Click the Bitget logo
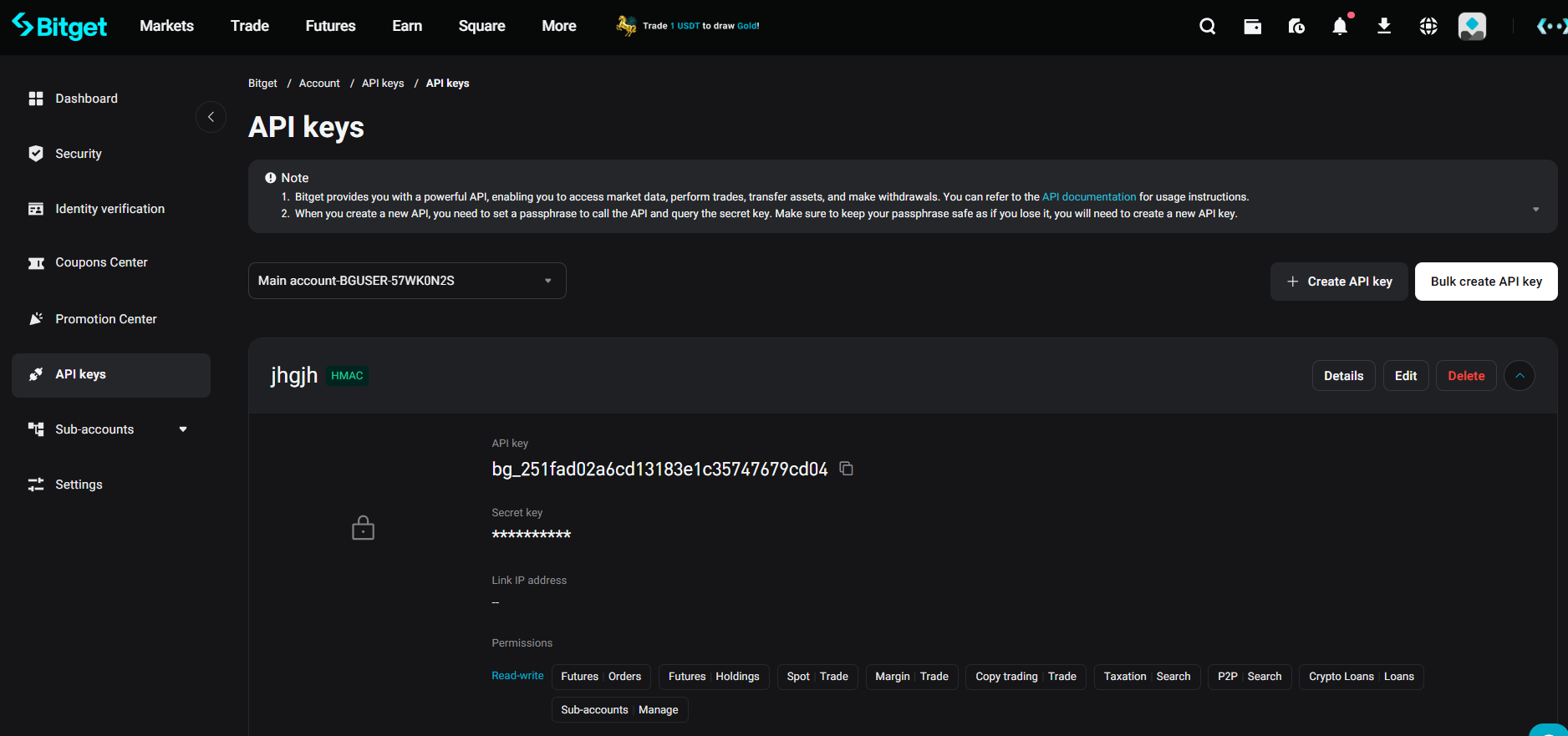This screenshot has height=736, width=1568. click(60, 27)
